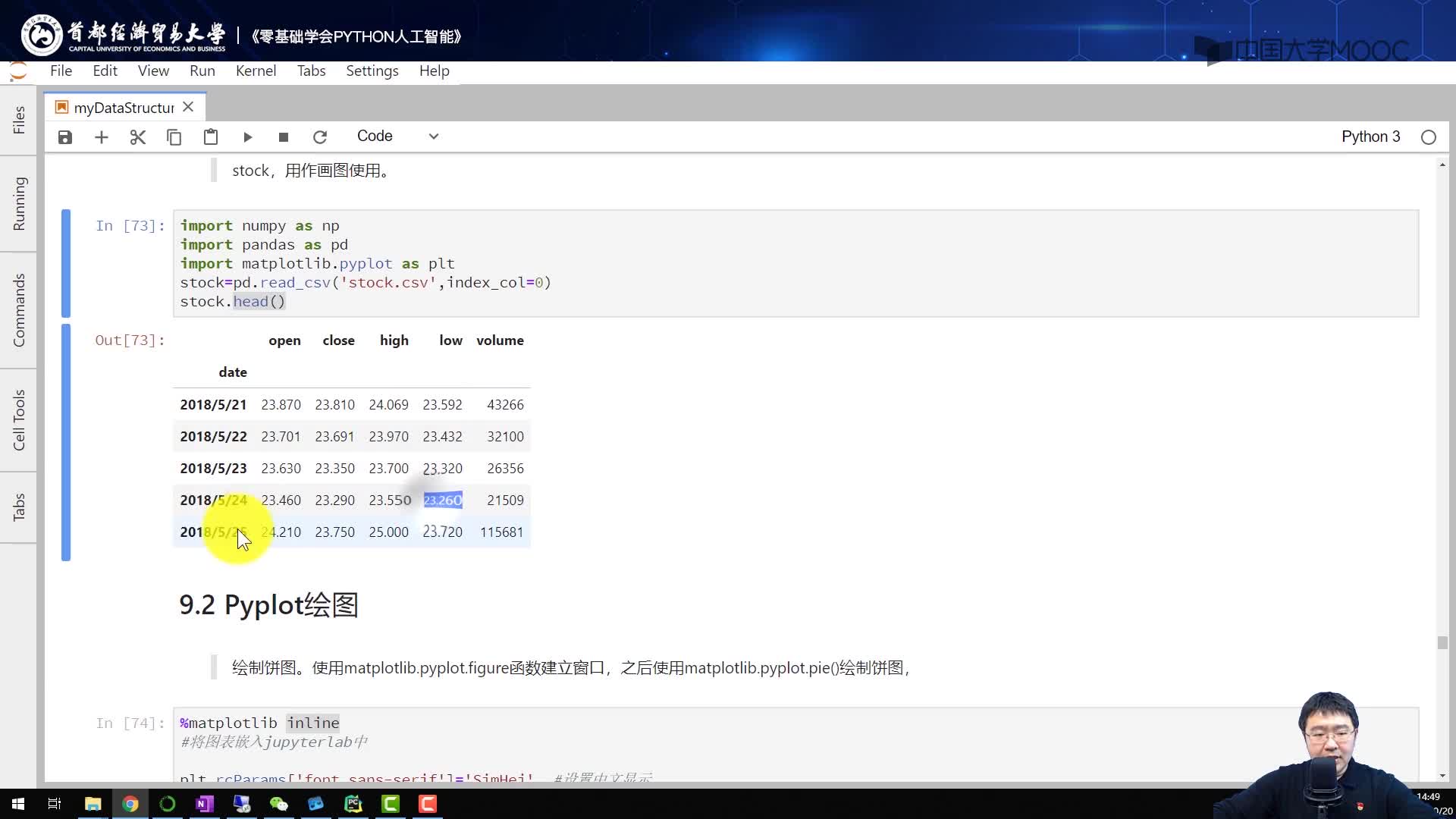Image resolution: width=1456 pixels, height=819 pixels.
Task: Open the red Camtasia recorder taskbar icon
Action: [x=428, y=804]
